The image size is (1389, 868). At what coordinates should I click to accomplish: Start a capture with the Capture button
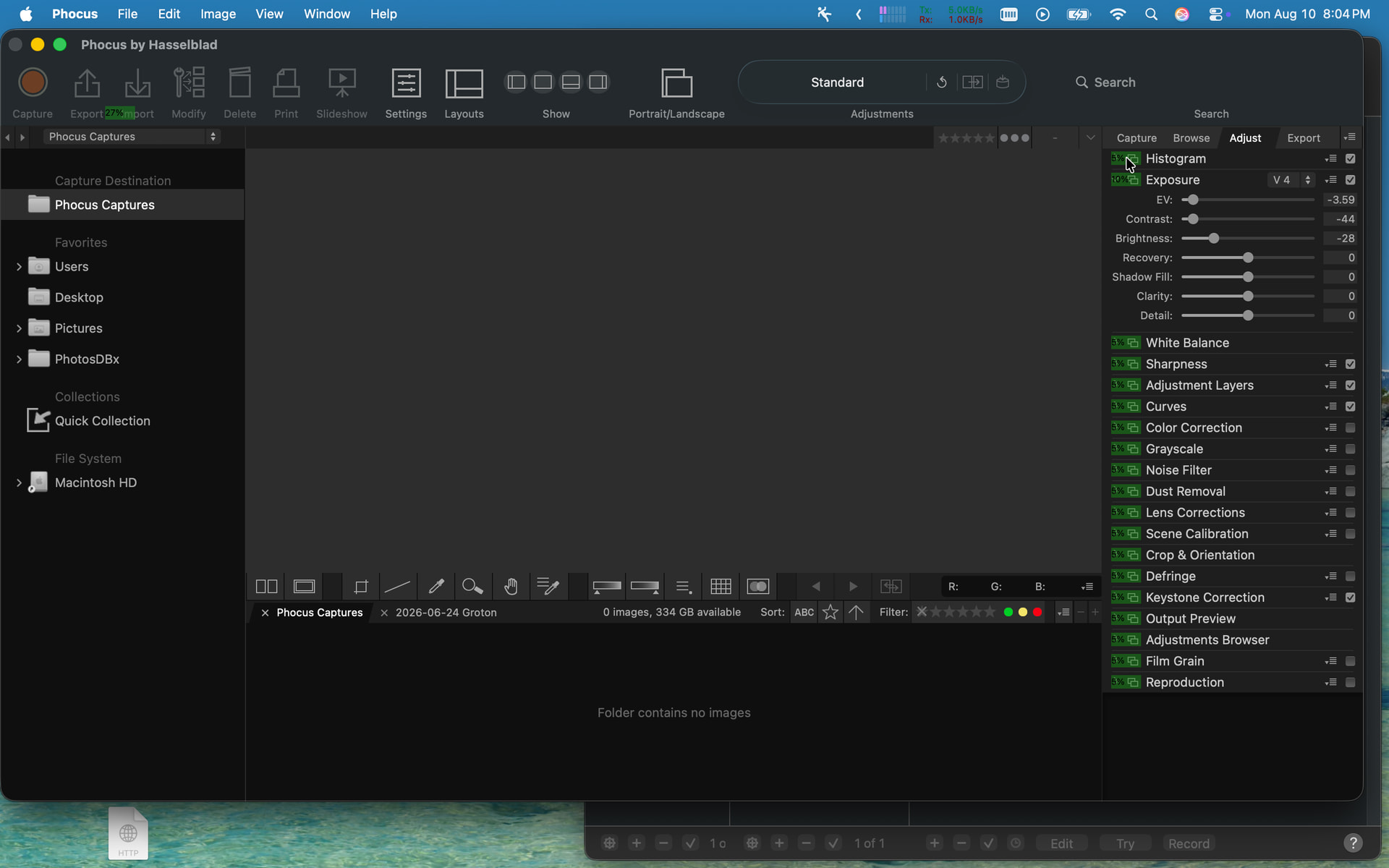(33, 82)
